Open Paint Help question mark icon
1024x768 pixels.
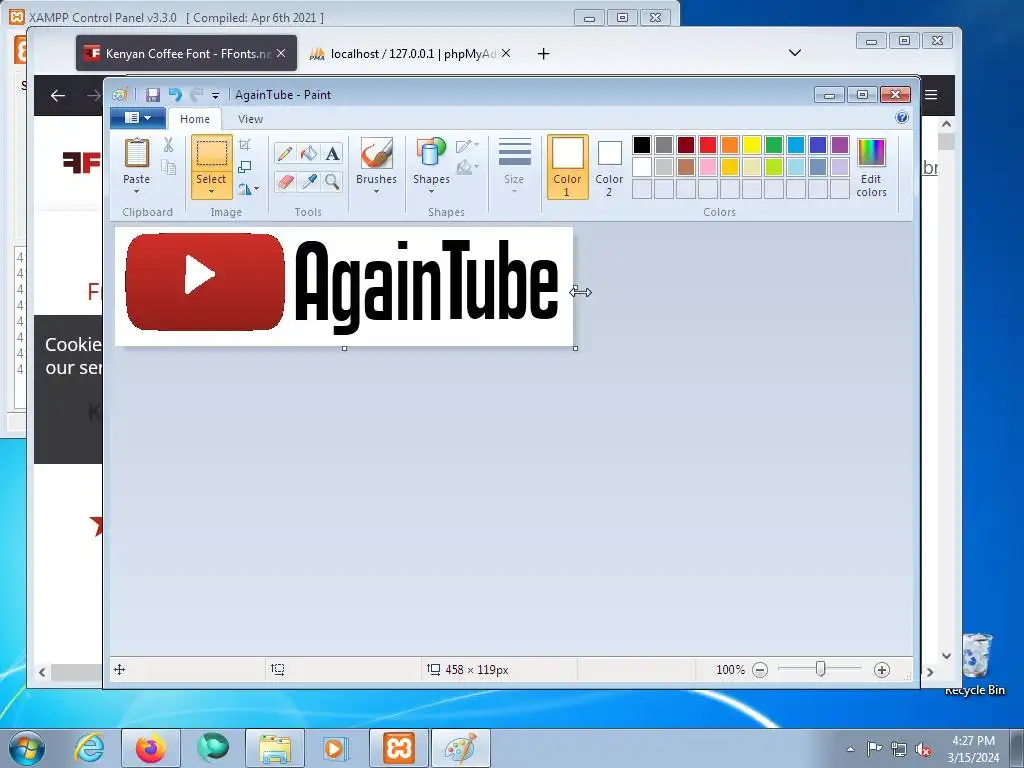pos(902,118)
